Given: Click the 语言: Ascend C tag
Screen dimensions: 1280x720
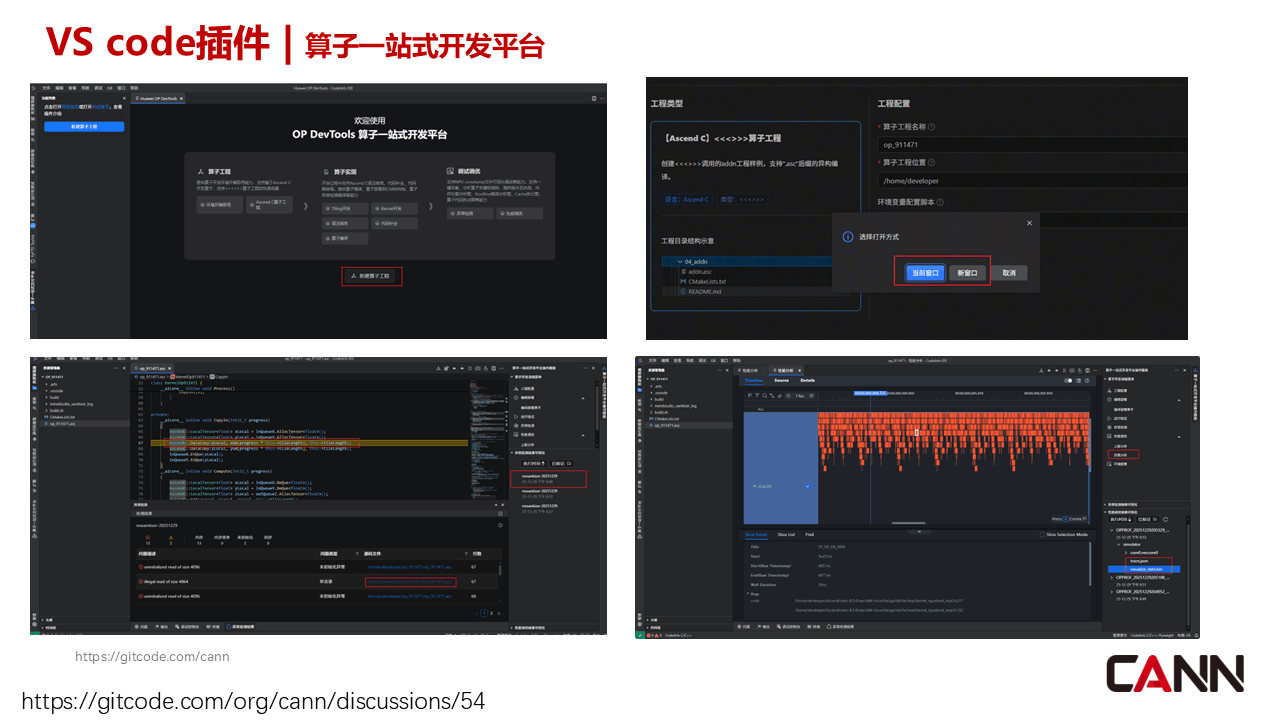Looking at the screenshot, I should 687,199.
